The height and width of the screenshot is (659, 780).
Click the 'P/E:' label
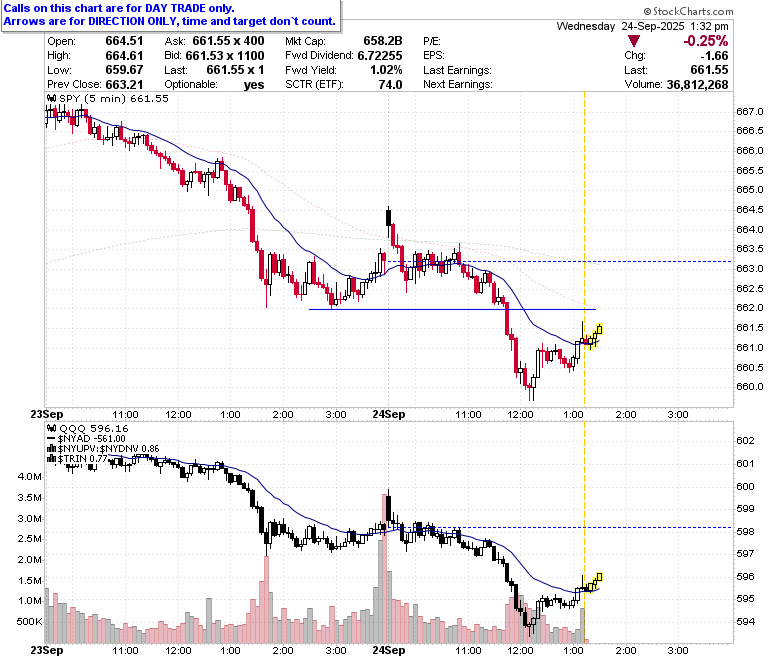(x=432, y=41)
